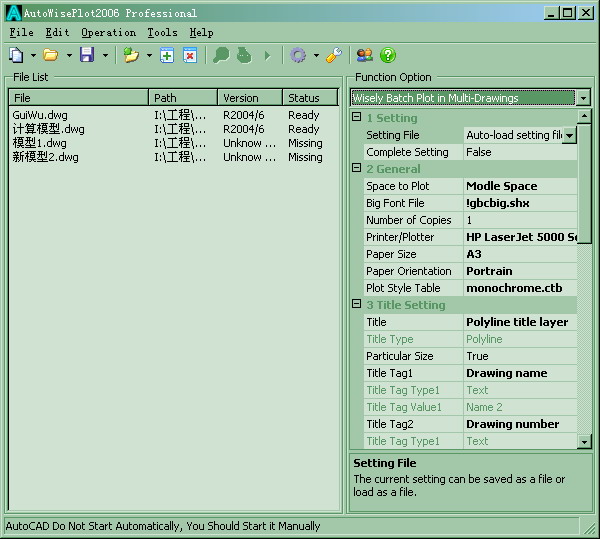Click the Drawing name value
The height and width of the screenshot is (539, 600).
[x=520, y=373]
